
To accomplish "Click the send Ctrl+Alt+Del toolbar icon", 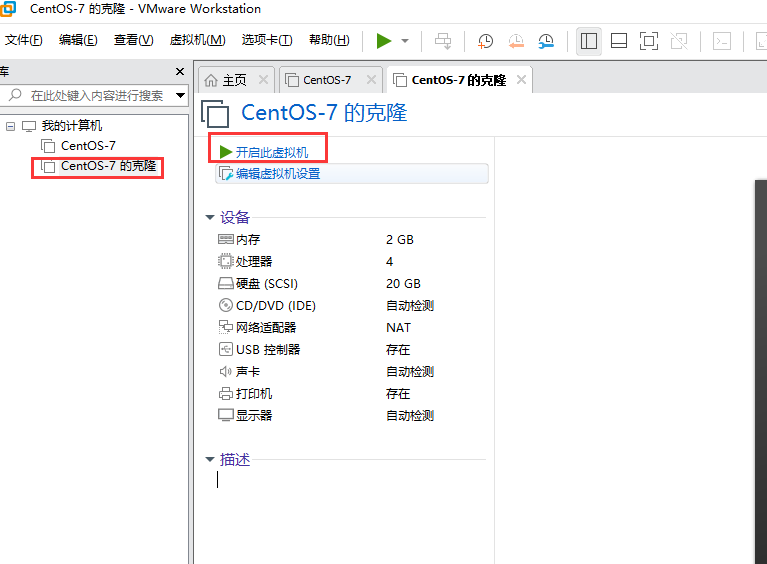I will click(x=443, y=41).
